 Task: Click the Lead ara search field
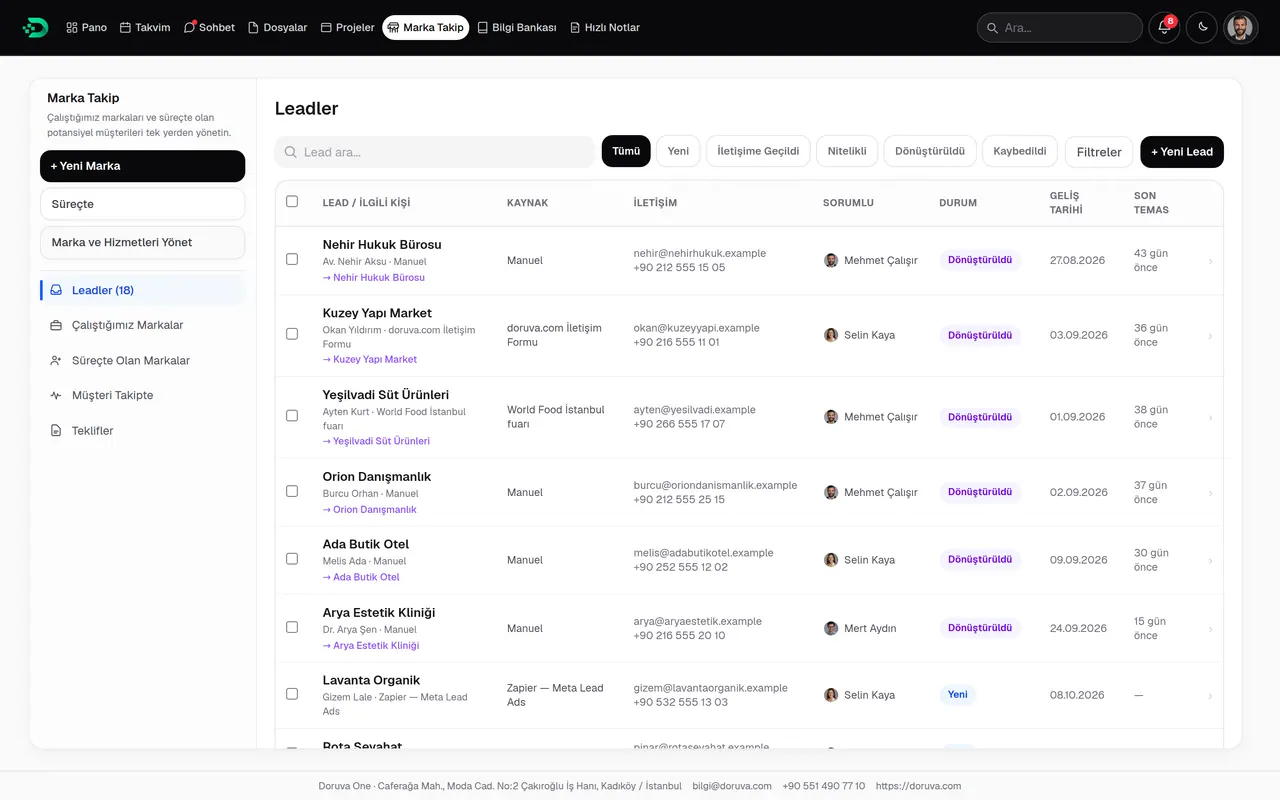435,152
